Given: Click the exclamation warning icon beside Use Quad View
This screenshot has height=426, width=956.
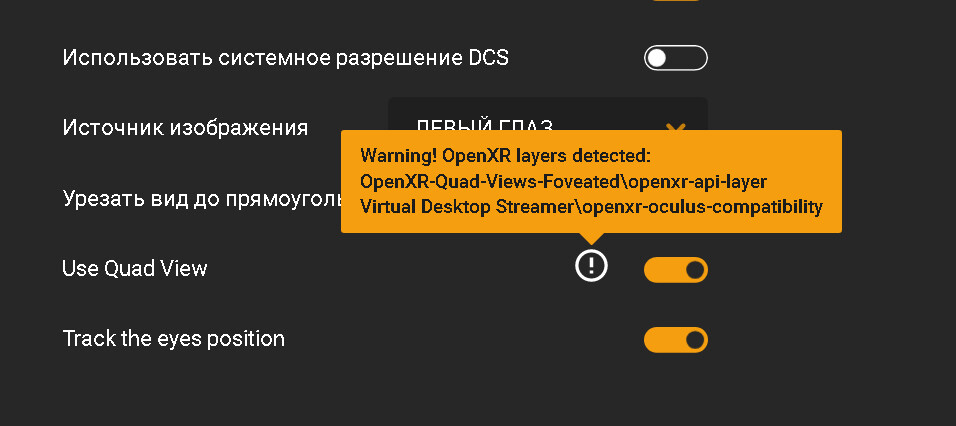Looking at the screenshot, I should click(591, 265).
